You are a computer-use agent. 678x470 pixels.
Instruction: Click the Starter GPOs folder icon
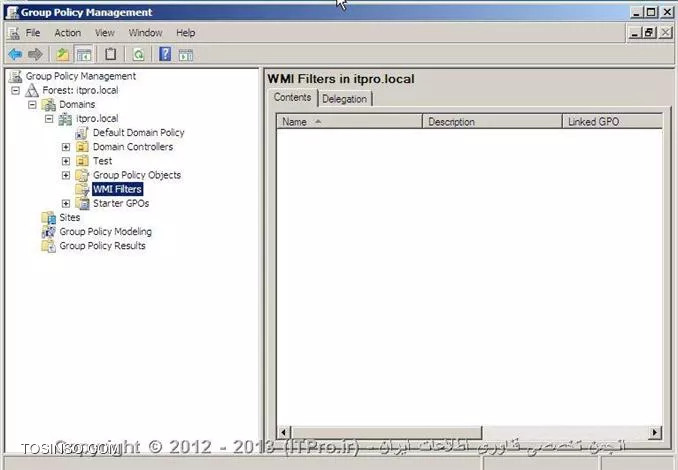[82, 203]
